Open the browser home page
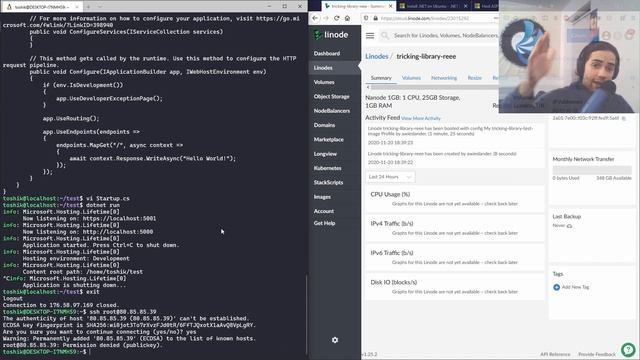640x360 pixels. [347, 18]
